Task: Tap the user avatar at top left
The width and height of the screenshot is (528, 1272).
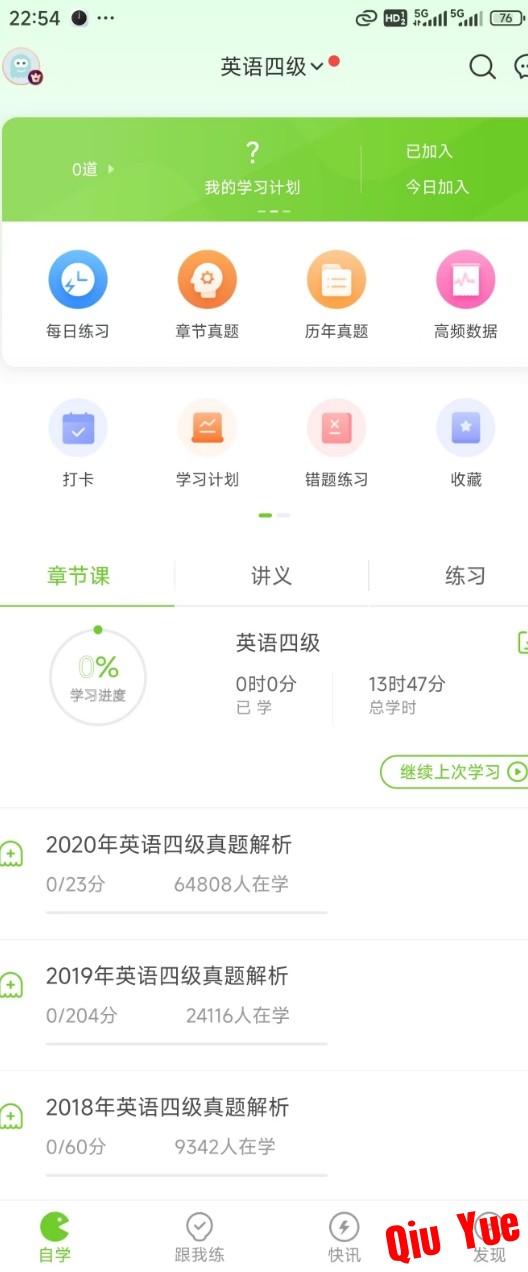Action: click(22, 67)
